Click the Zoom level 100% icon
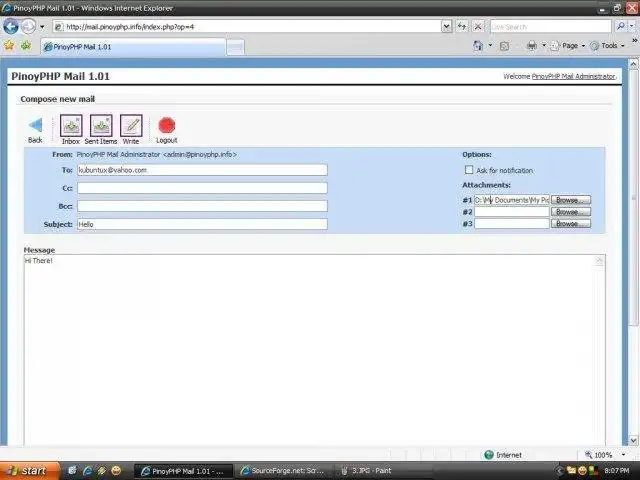 coord(588,454)
